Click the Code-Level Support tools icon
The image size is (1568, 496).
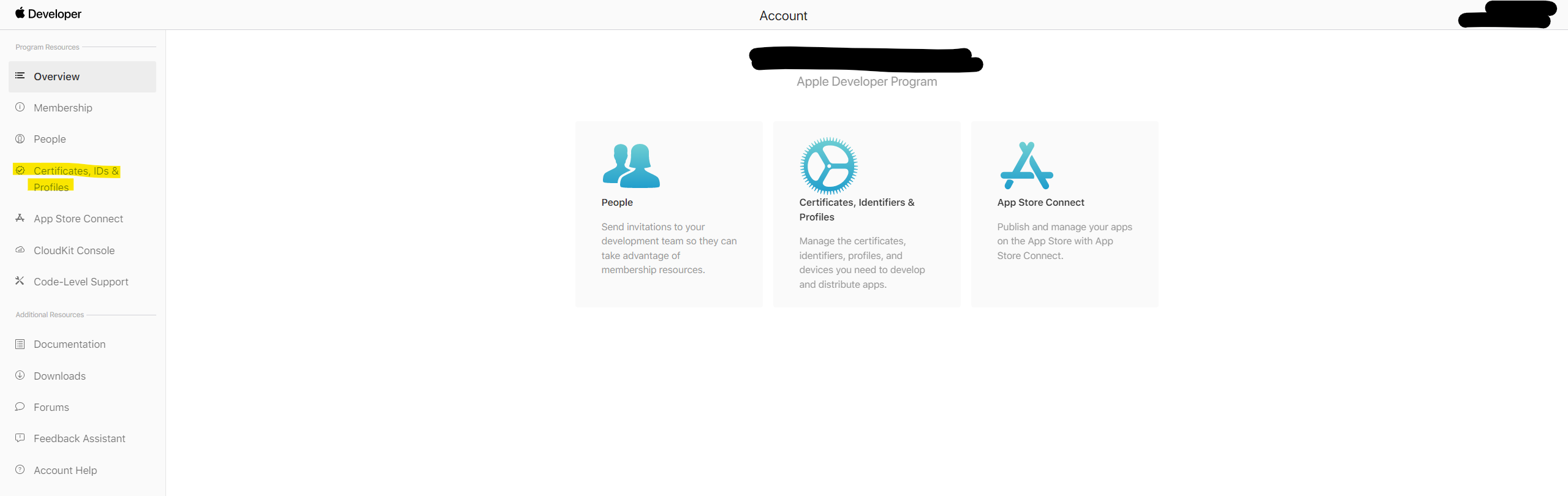pos(20,281)
